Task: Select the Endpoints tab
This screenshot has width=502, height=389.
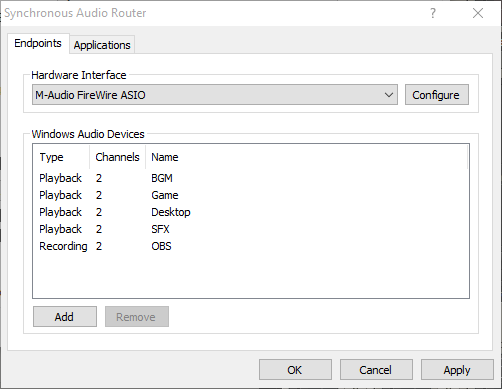Action: [x=38, y=43]
